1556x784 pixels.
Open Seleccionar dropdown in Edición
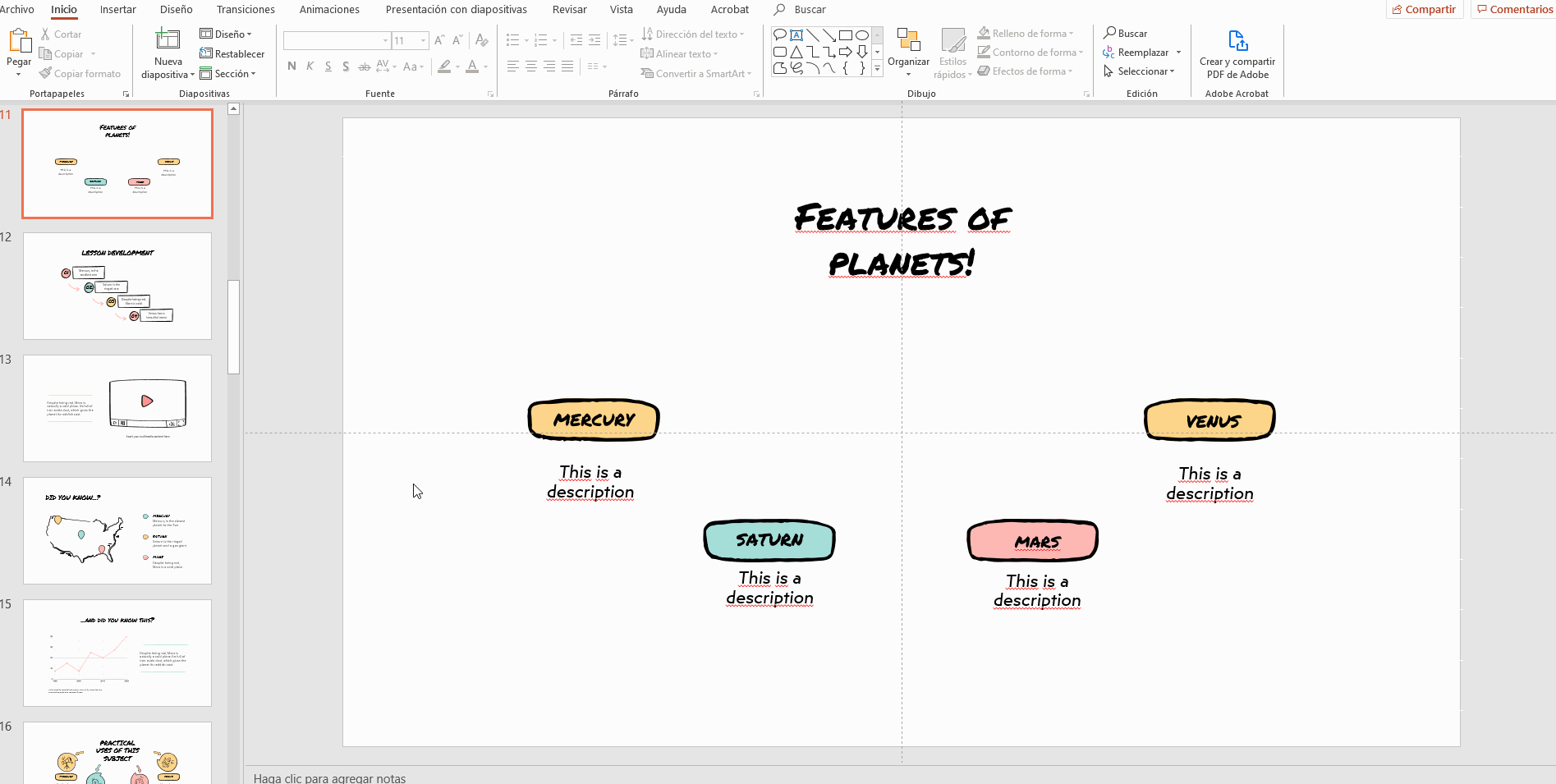pyautogui.click(x=1139, y=71)
